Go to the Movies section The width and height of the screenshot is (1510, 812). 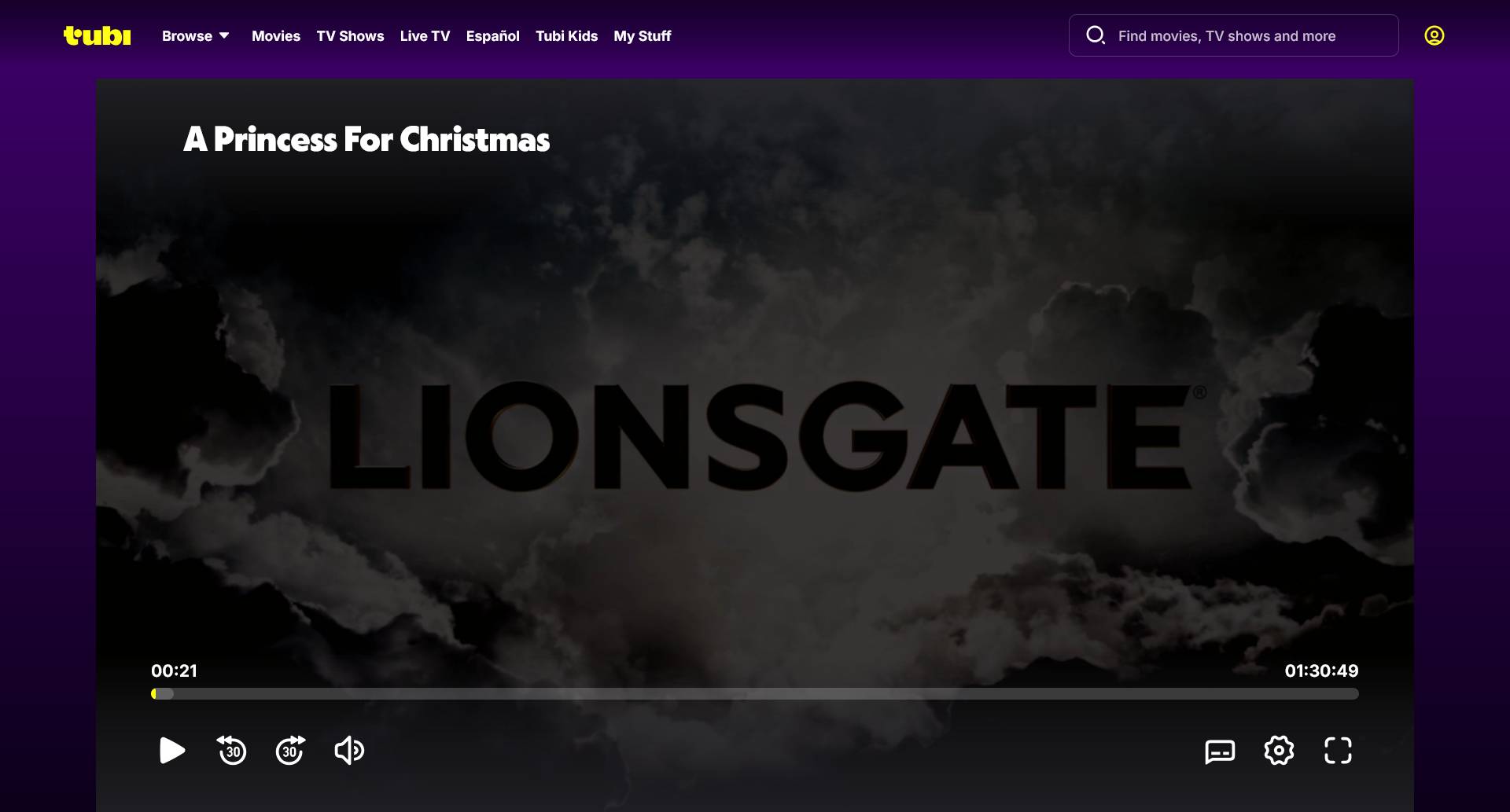tap(276, 36)
